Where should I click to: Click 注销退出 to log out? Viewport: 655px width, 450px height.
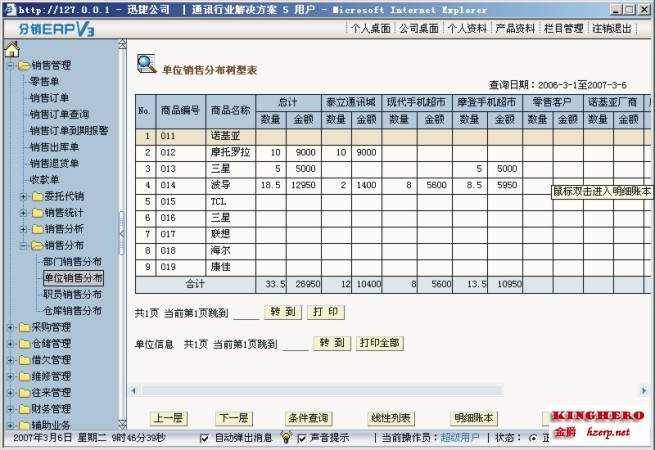612,28
